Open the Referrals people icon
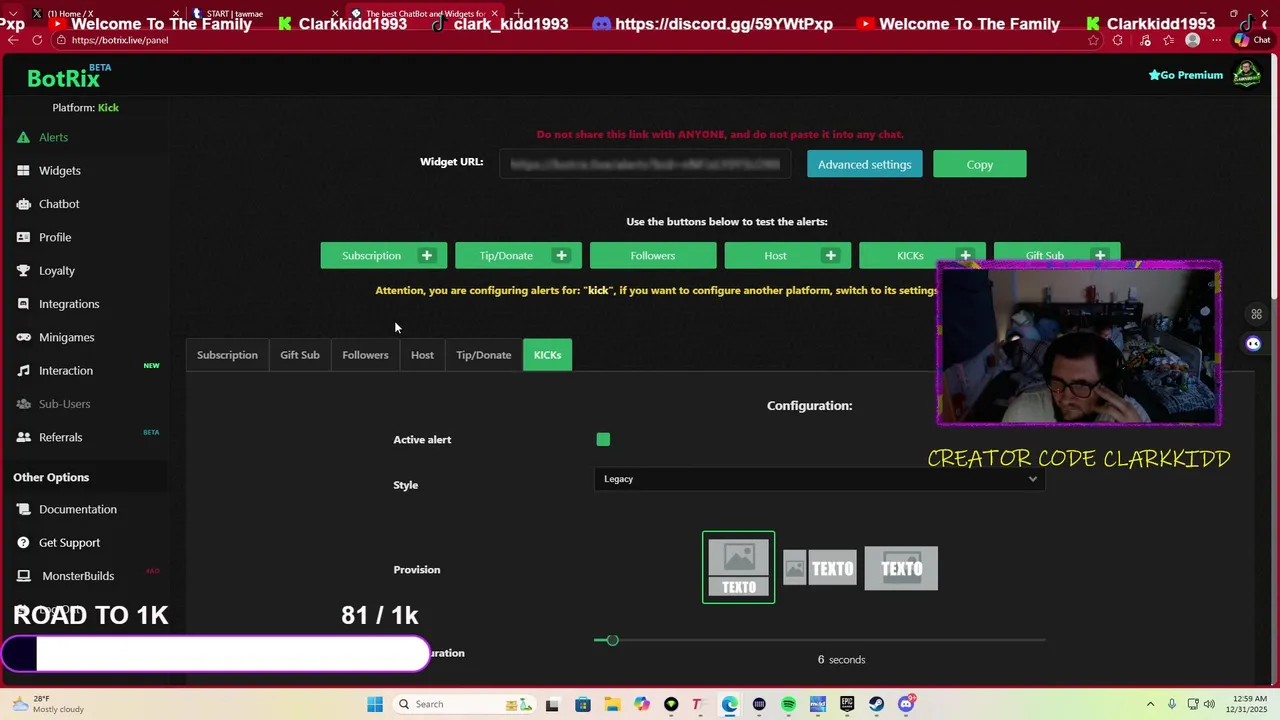The width and height of the screenshot is (1280, 720). click(x=23, y=437)
